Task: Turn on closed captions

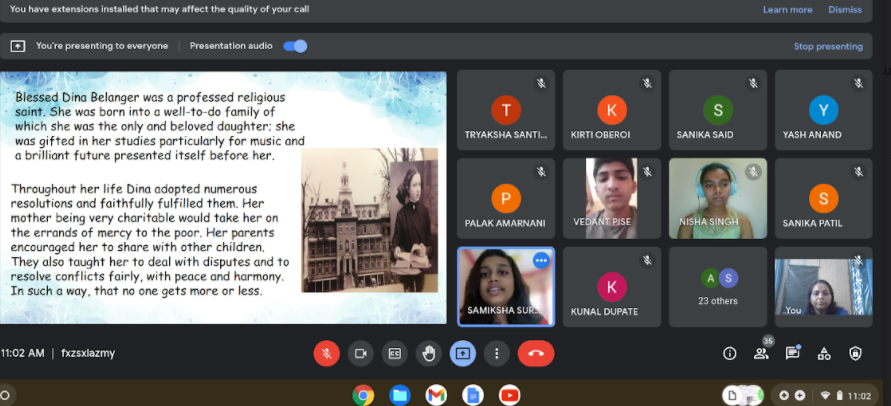Action: pos(394,353)
